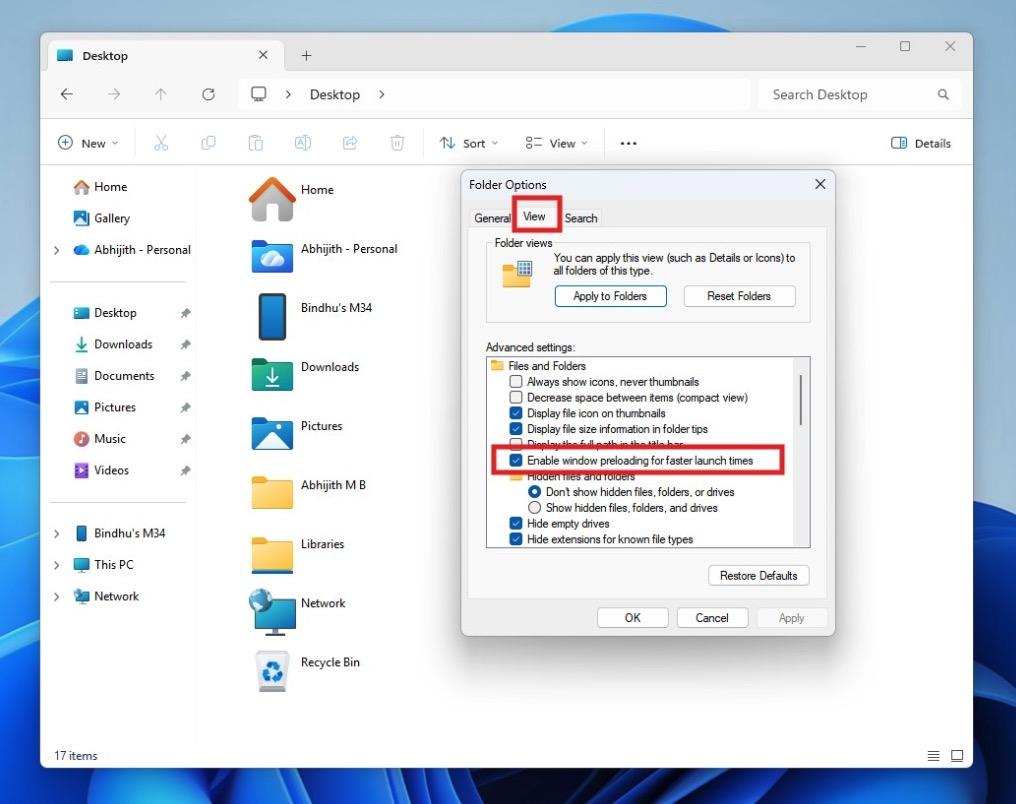Click the Apply button in Folder Options
Screen dimensions: 1016x804
click(791, 618)
